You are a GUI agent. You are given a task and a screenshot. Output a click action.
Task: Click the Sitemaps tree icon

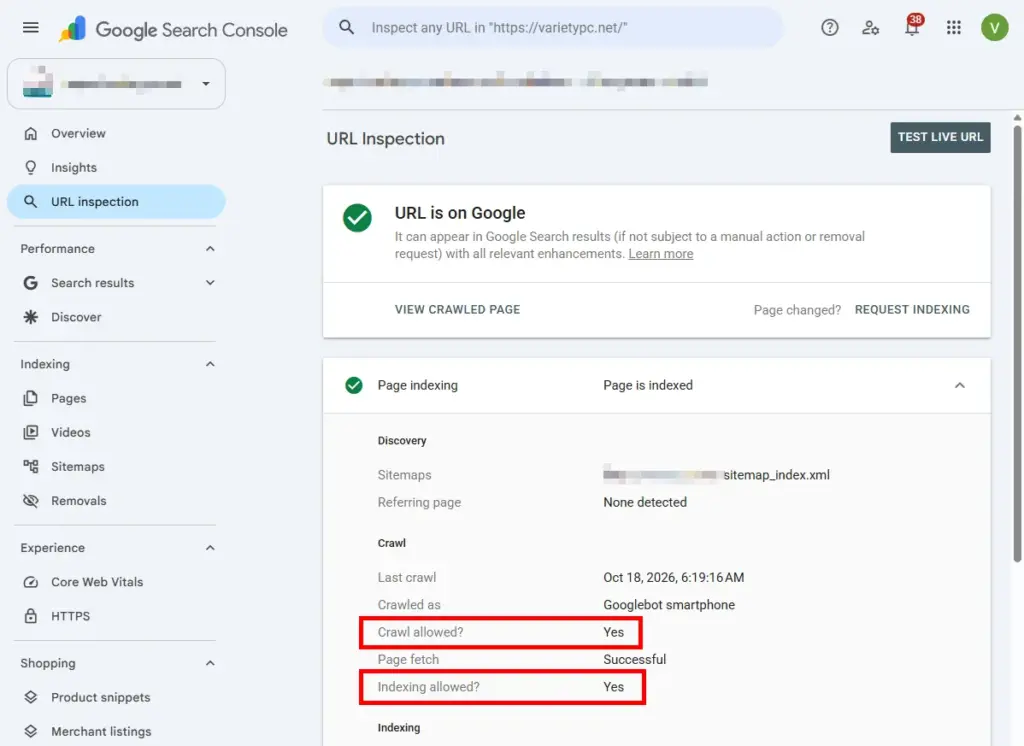[31, 466]
